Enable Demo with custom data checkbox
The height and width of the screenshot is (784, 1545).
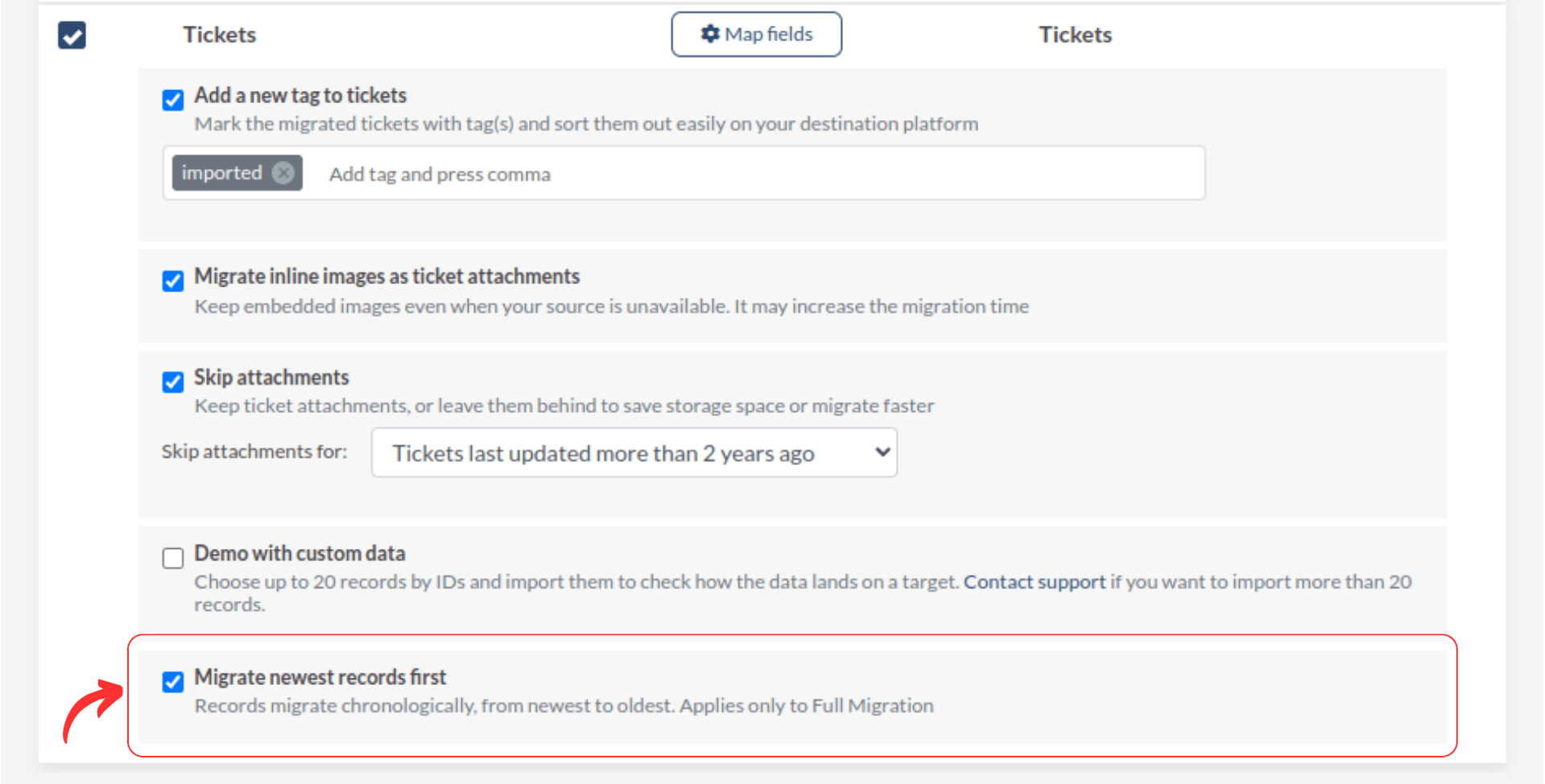tap(173, 558)
